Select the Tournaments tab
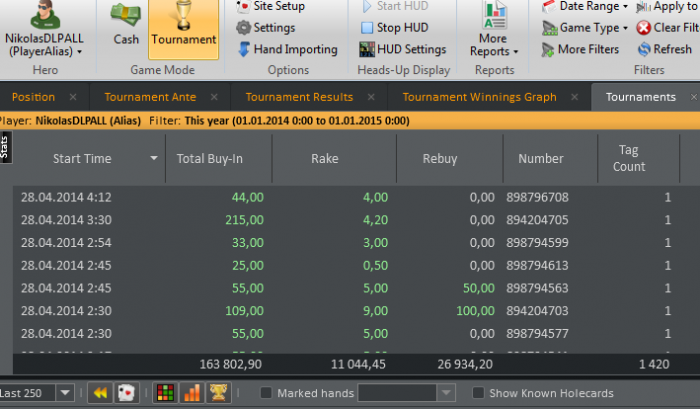This screenshot has height=409, width=700. pyautogui.click(x=641, y=97)
